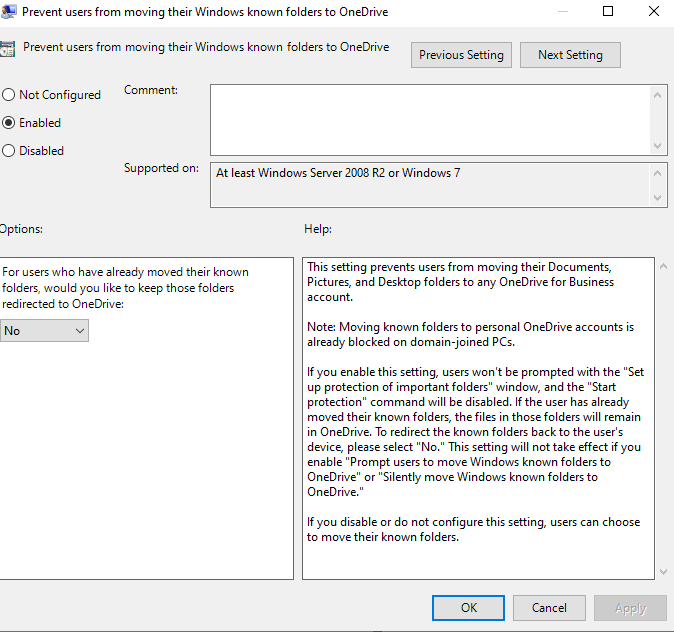Close the dialog with the X button
Screen dimensions: 674x632
654,11
